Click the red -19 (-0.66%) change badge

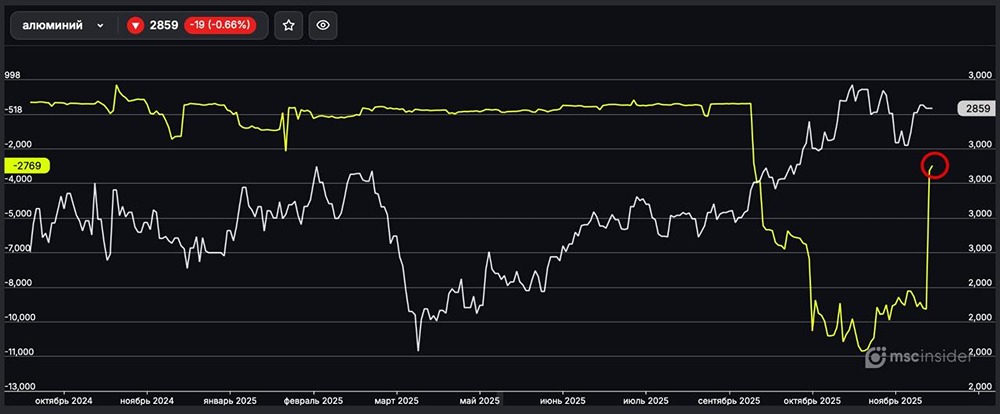click(x=220, y=26)
